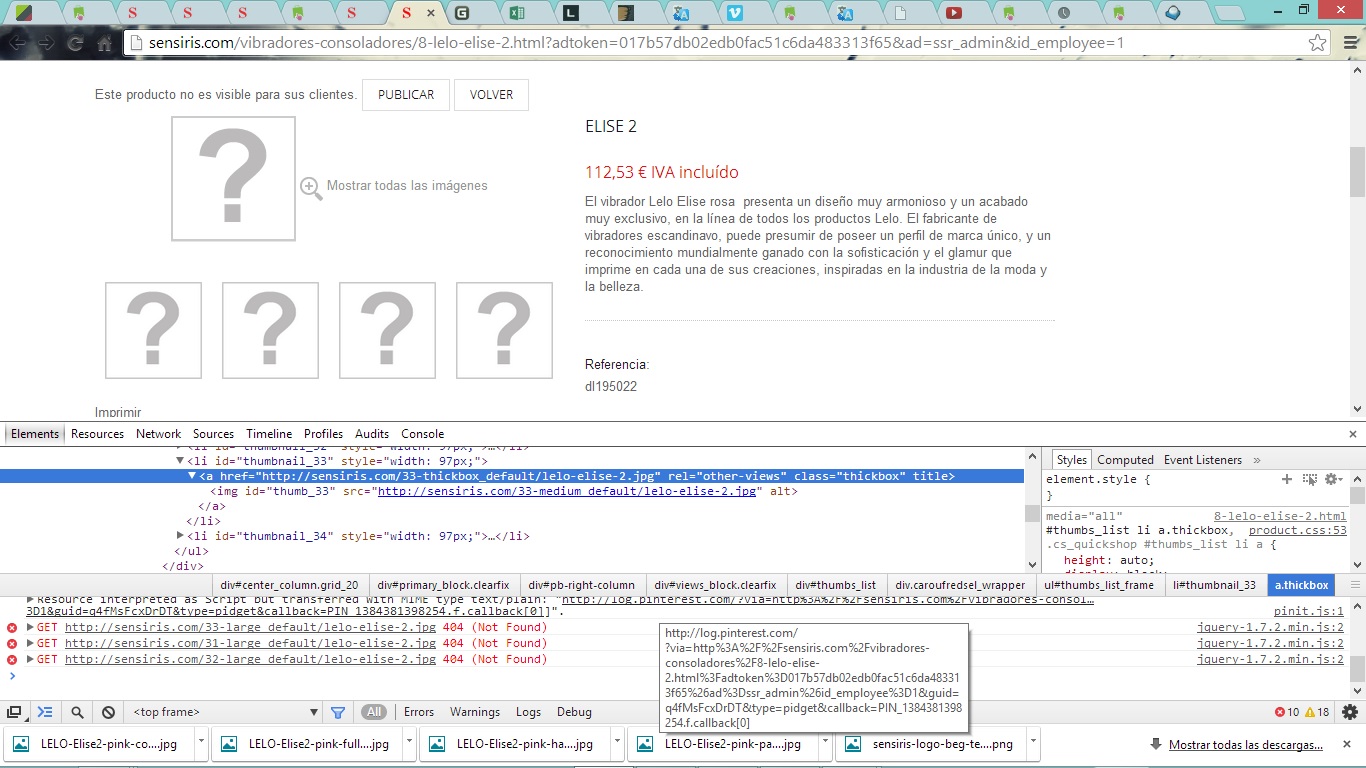Viewport: 1366px width, 768px height.
Task: Toggle the console drawer icon
Action: (x=45, y=712)
